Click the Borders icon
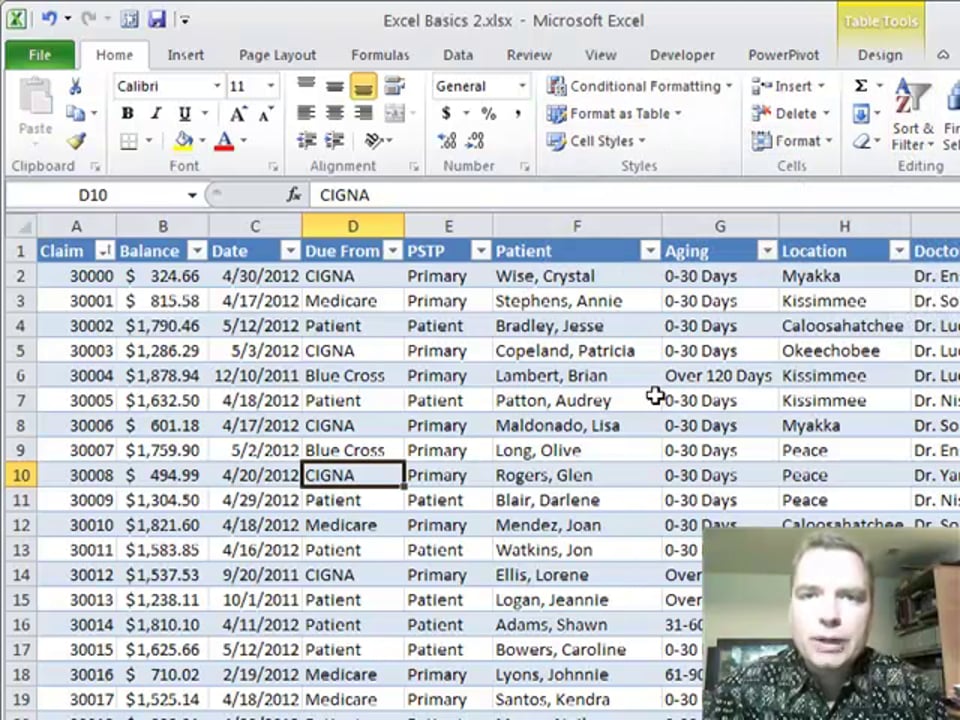Image resolution: width=960 pixels, height=720 pixels. (x=129, y=141)
